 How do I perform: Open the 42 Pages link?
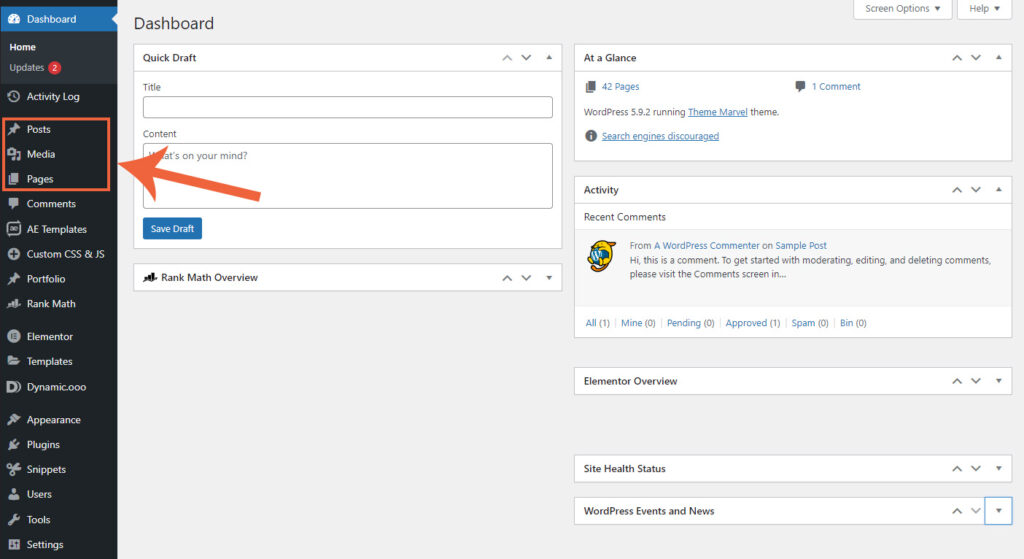tap(620, 86)
